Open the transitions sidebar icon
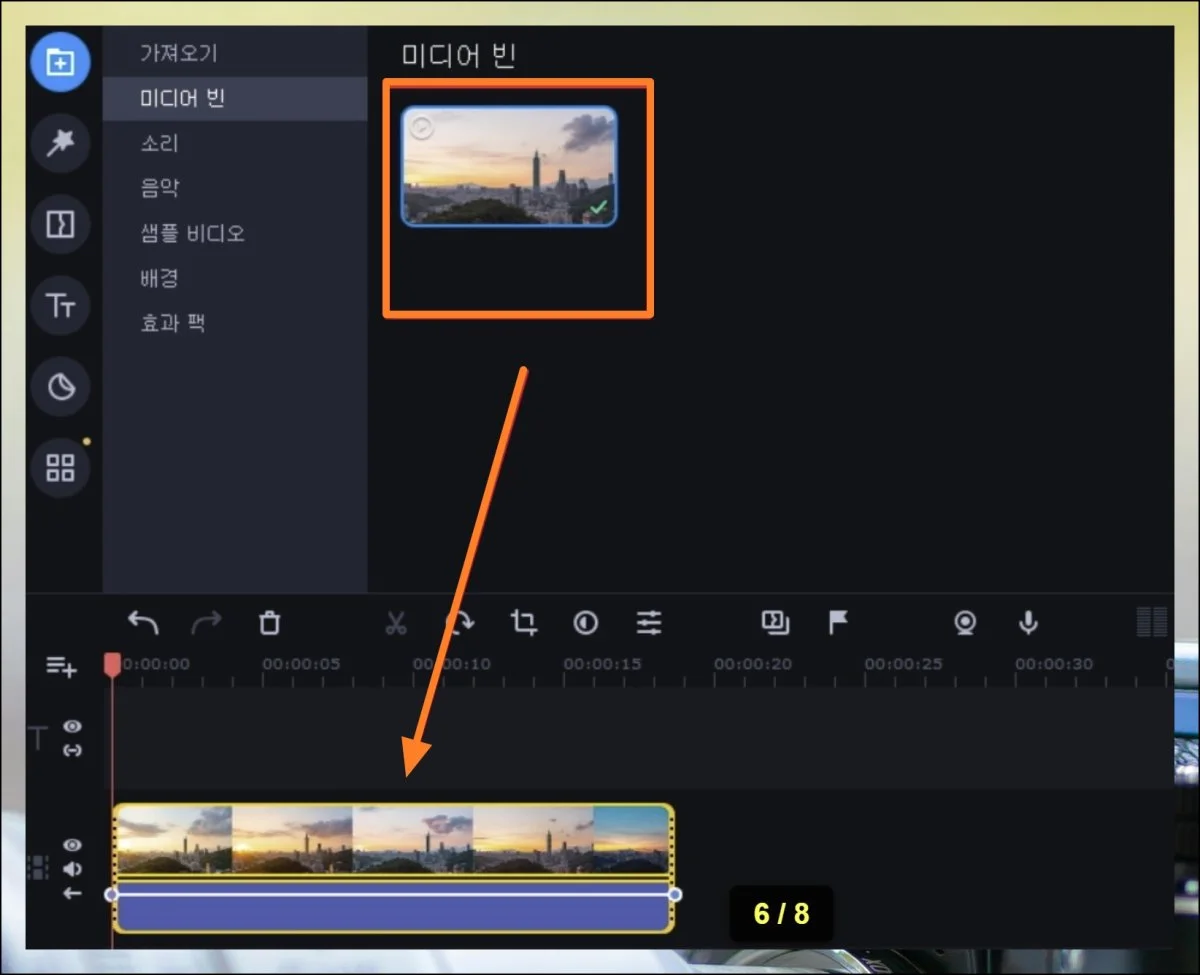This screenshot has height=975, width=1200. click(60, 223)
